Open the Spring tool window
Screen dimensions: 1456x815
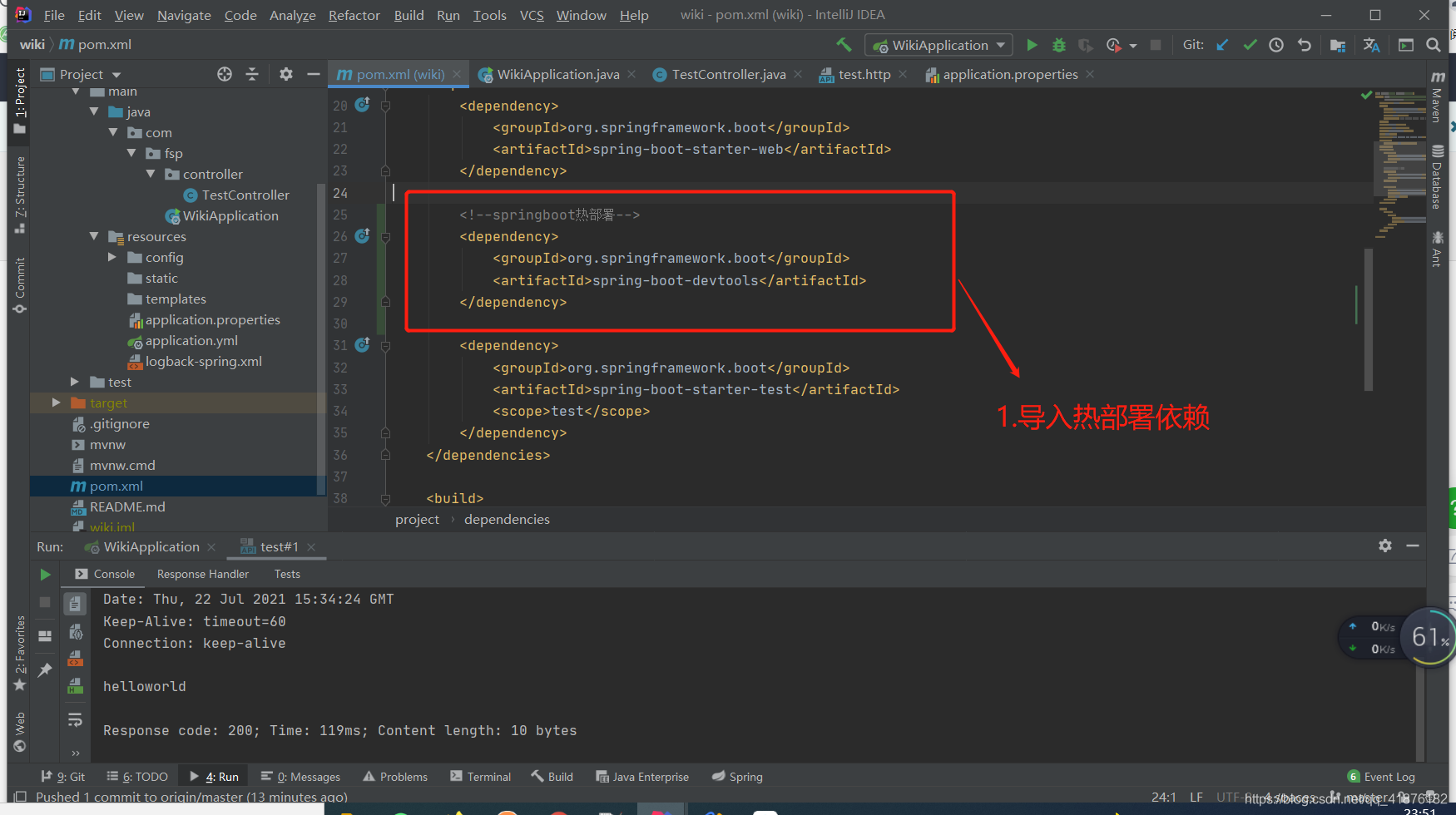737,777
